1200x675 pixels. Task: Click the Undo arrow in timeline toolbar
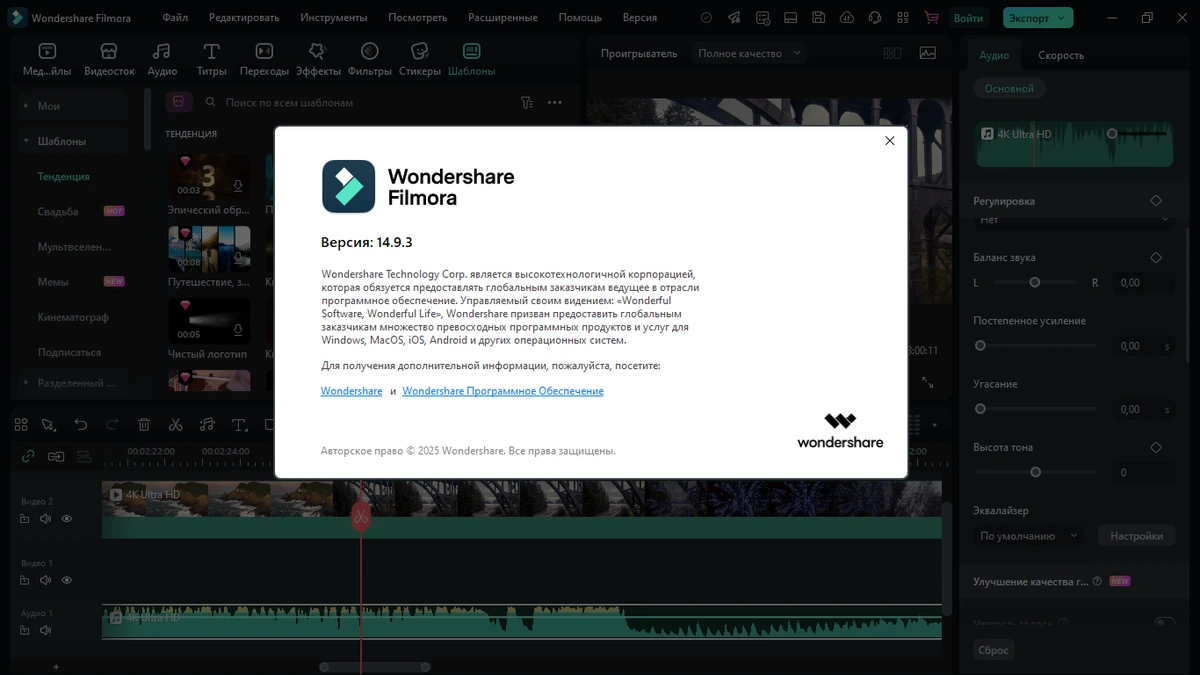pos(81,425)
